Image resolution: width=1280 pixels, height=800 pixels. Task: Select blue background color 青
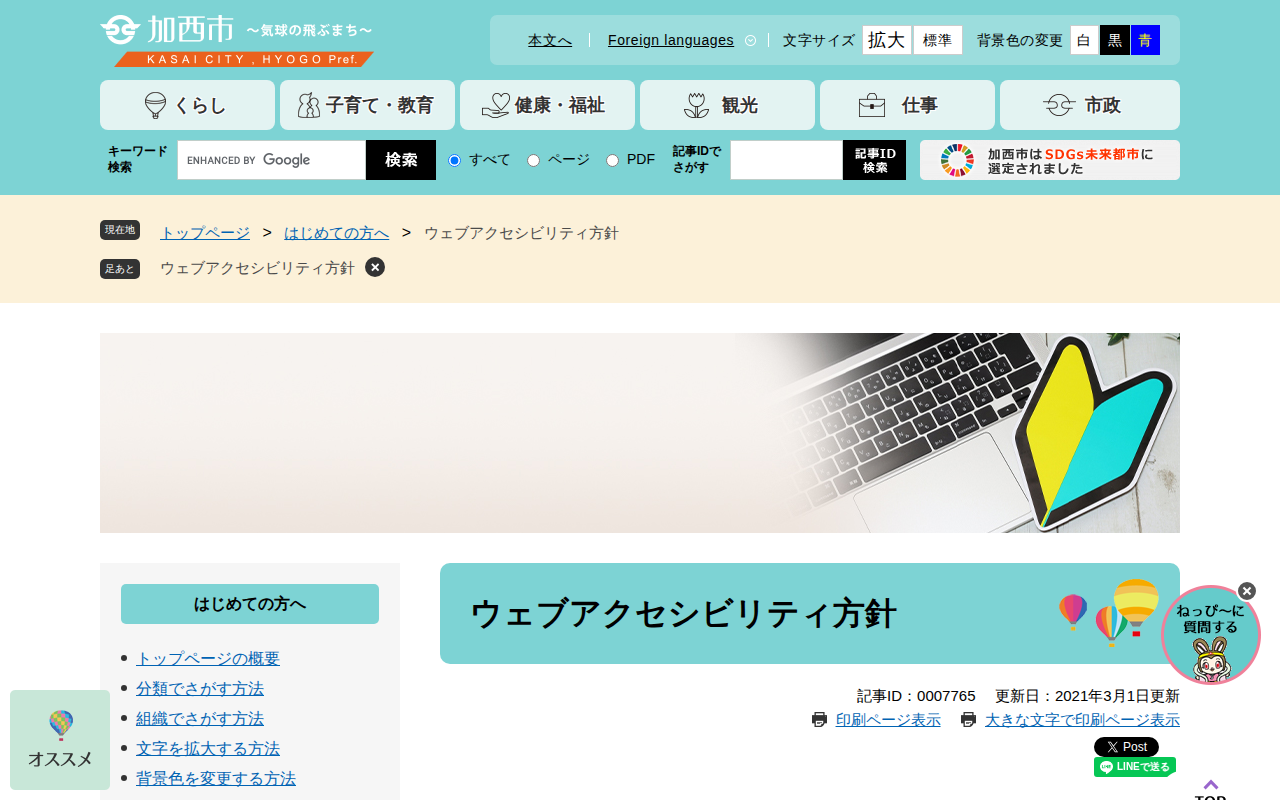[1145, 40]
